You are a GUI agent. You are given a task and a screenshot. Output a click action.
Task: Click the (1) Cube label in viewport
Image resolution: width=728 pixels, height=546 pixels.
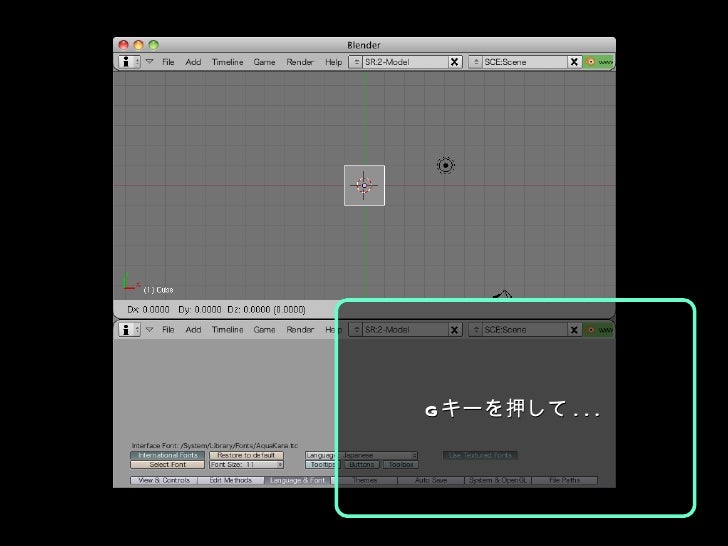[158, 290]
